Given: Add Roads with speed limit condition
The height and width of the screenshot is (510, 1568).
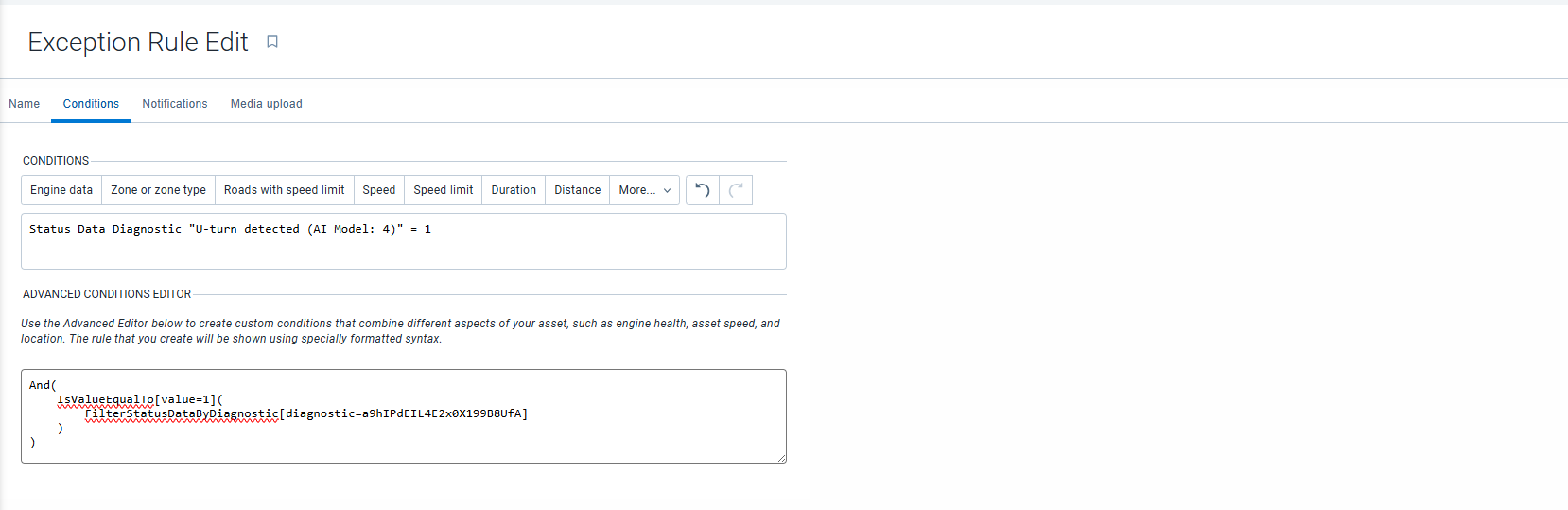Looking at the screenshot, I should point(285,190).
